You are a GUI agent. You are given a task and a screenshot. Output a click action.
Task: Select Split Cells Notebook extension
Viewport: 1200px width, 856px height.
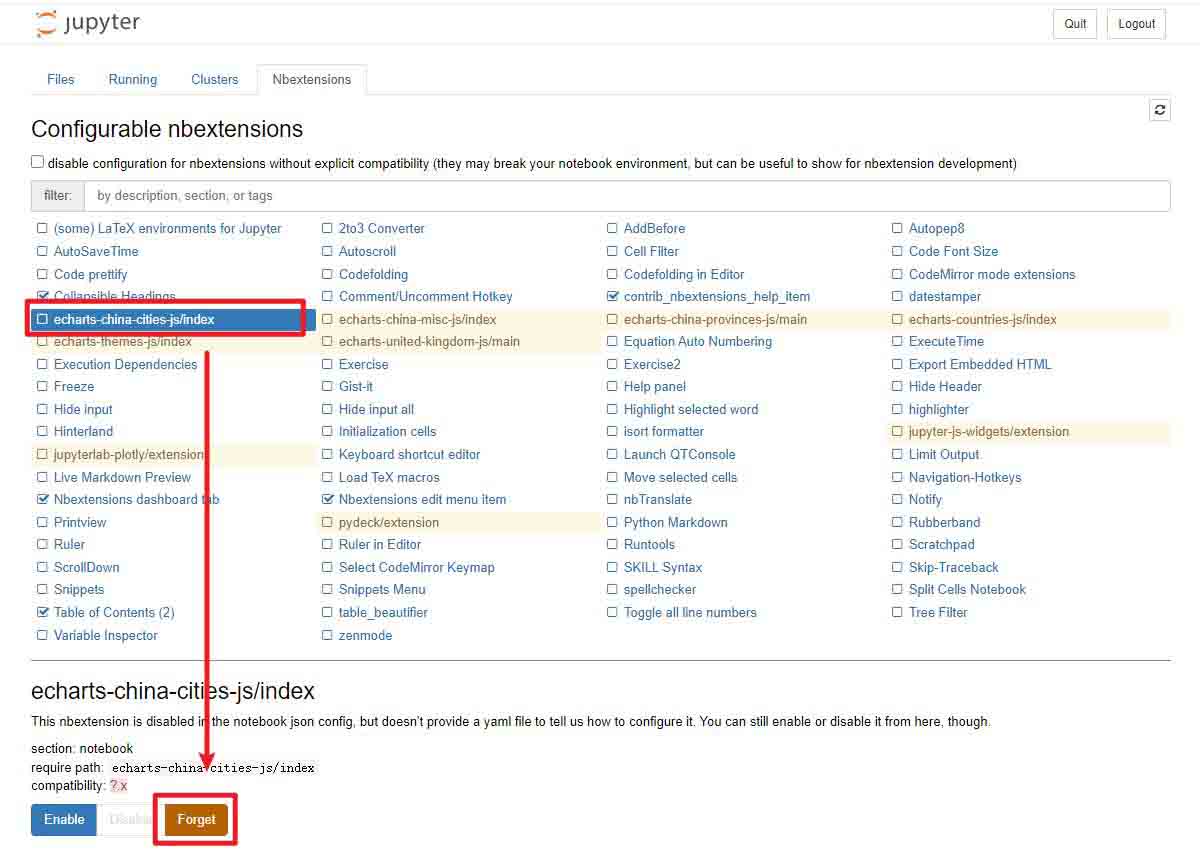point(967,590)
